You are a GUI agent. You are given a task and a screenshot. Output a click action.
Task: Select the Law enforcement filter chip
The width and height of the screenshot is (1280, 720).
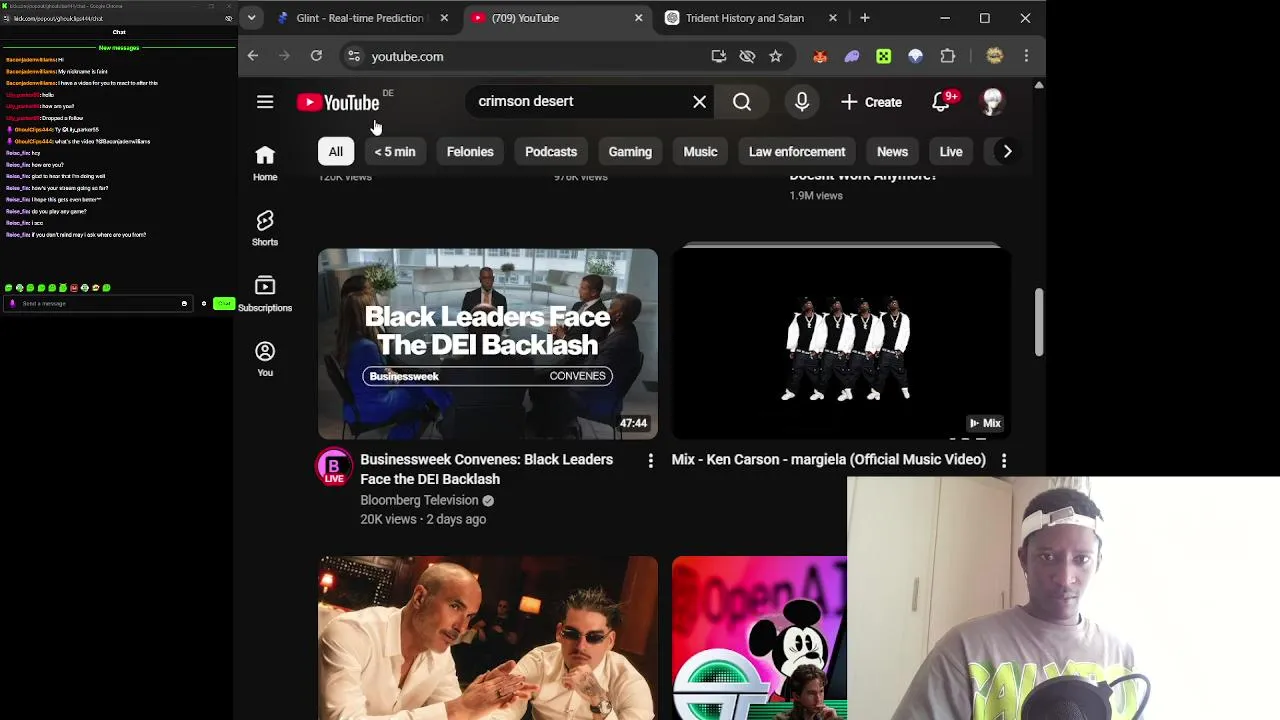point(797,152)
